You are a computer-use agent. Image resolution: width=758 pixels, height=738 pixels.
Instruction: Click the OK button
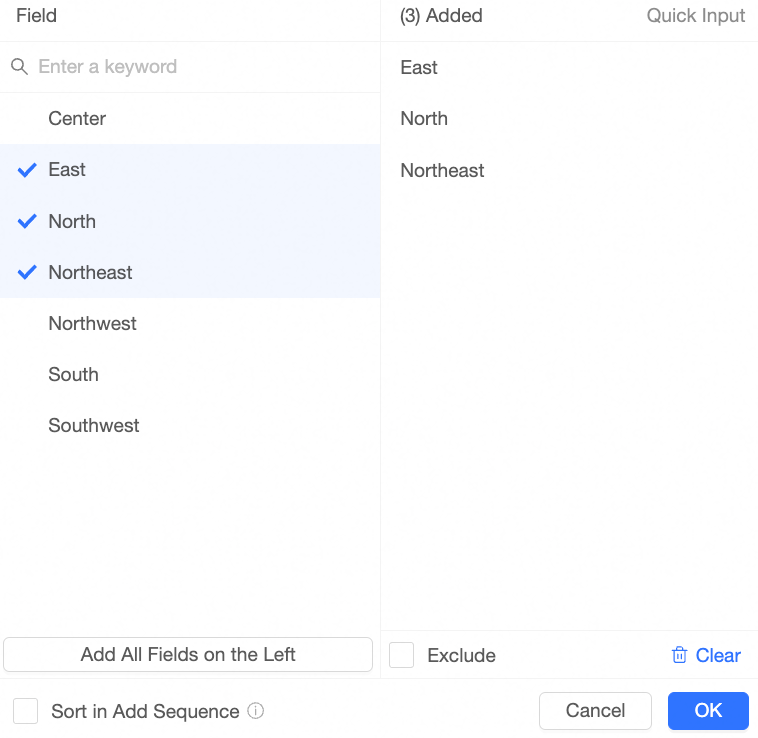click(708, 711)
